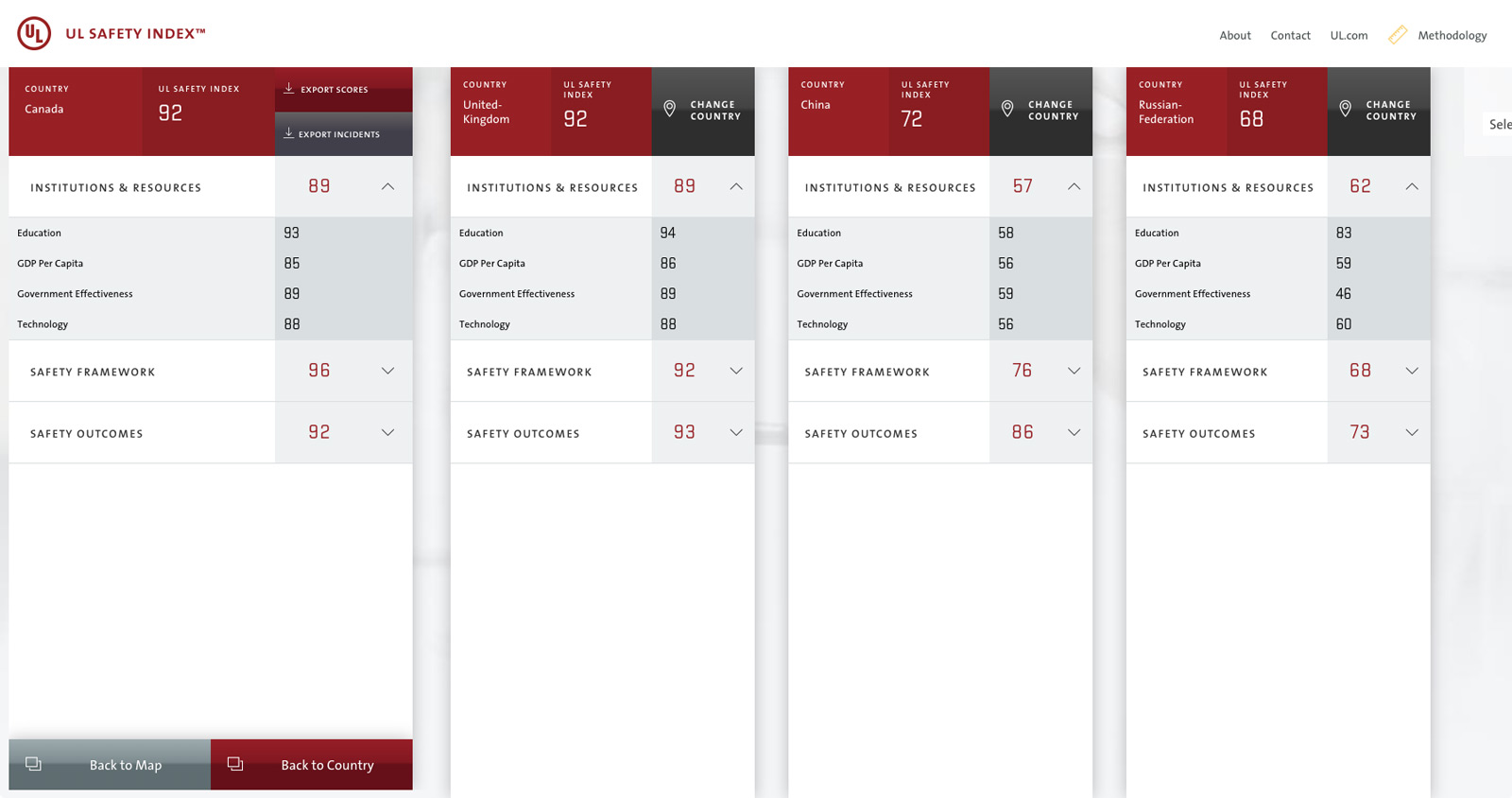The height and width of the screenshot is (798, 1512).
Task: Click the UL logo icon
Action: (x=34, y=34)
